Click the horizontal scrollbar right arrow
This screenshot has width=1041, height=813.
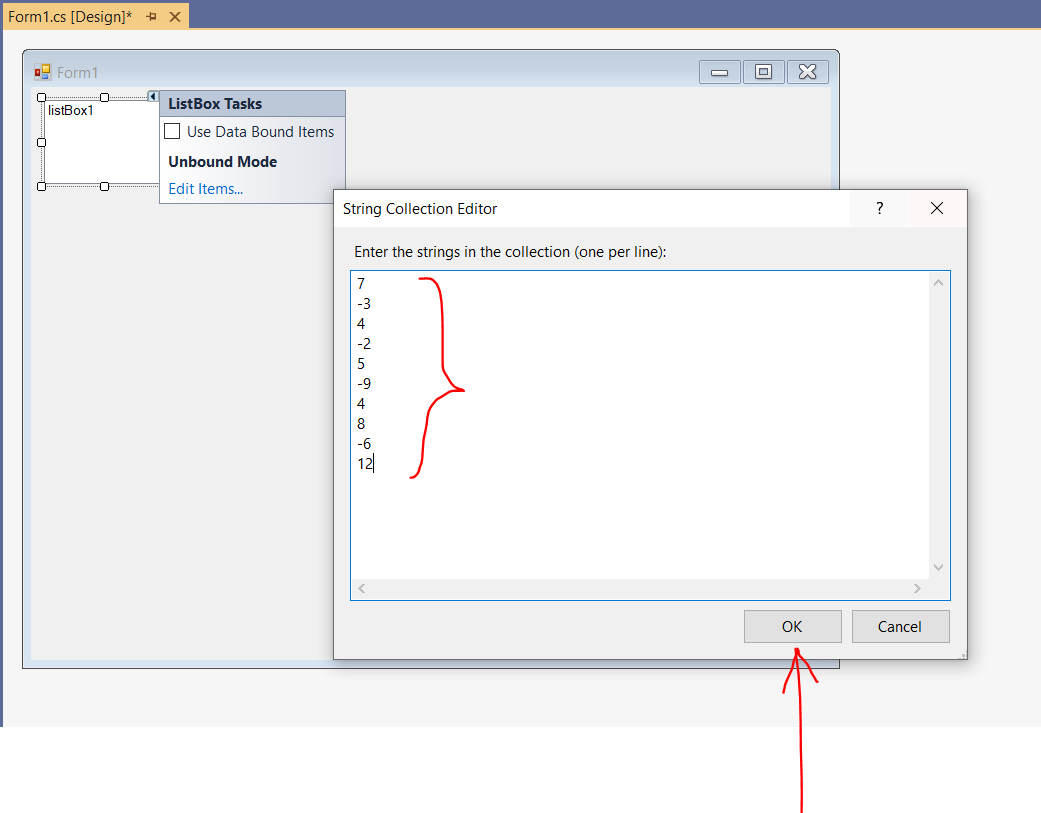(916, 589)
